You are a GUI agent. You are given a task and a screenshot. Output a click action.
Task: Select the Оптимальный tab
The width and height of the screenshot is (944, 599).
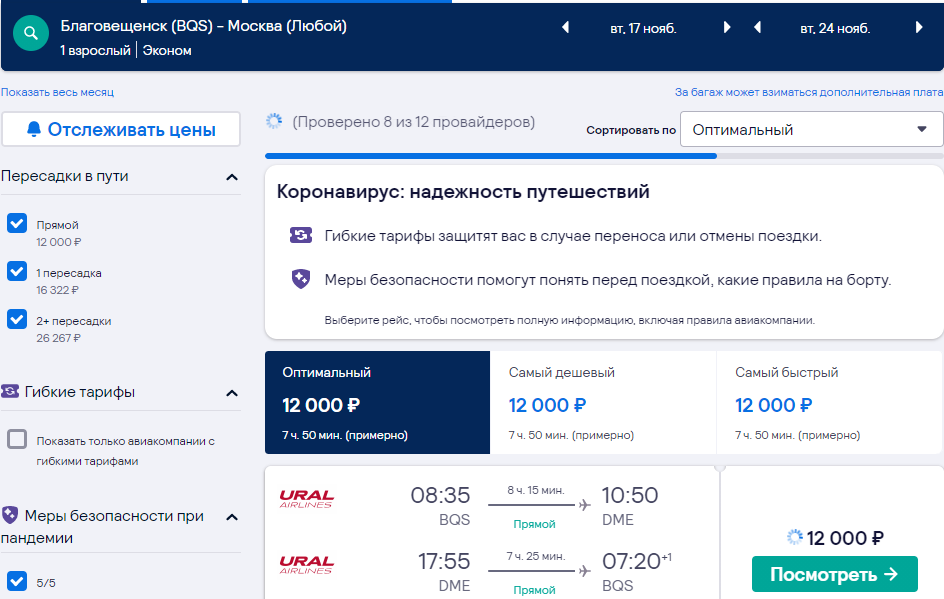coord(377,402)
